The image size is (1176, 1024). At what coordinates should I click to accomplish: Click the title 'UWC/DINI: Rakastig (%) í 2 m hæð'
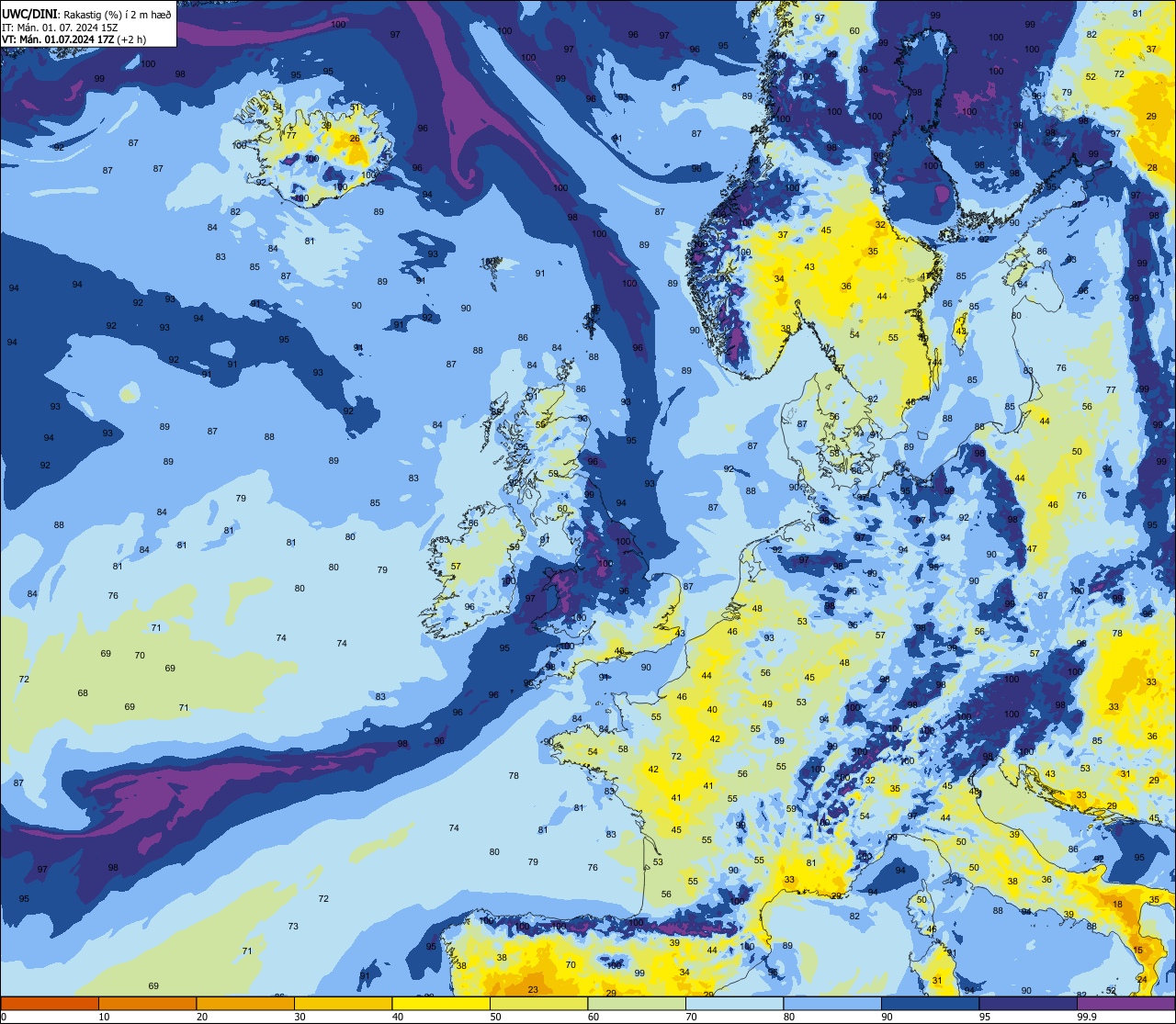click(x=86, y=15)
